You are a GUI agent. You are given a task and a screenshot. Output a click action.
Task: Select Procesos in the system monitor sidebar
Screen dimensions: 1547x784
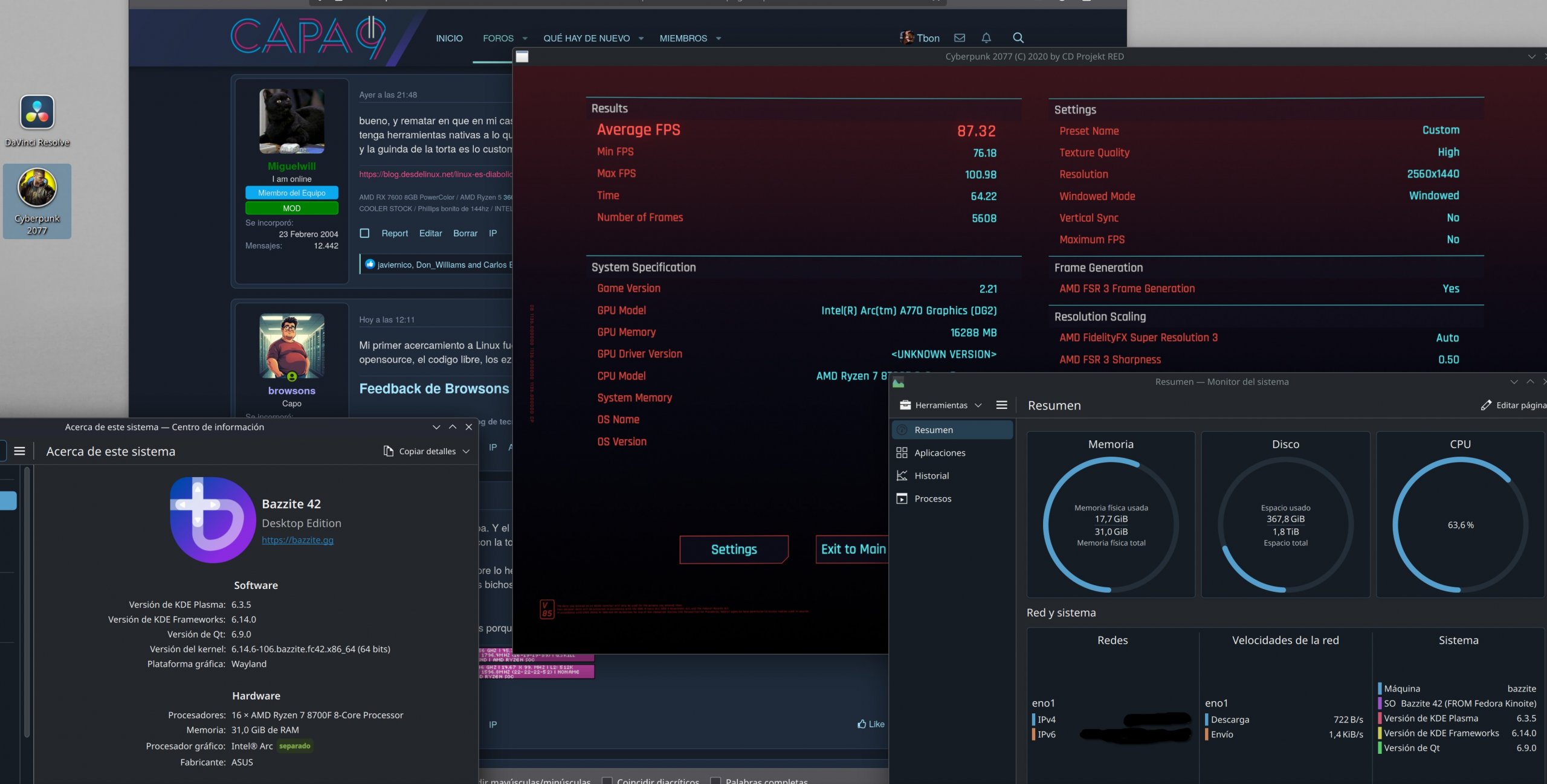tap(932, 498)
